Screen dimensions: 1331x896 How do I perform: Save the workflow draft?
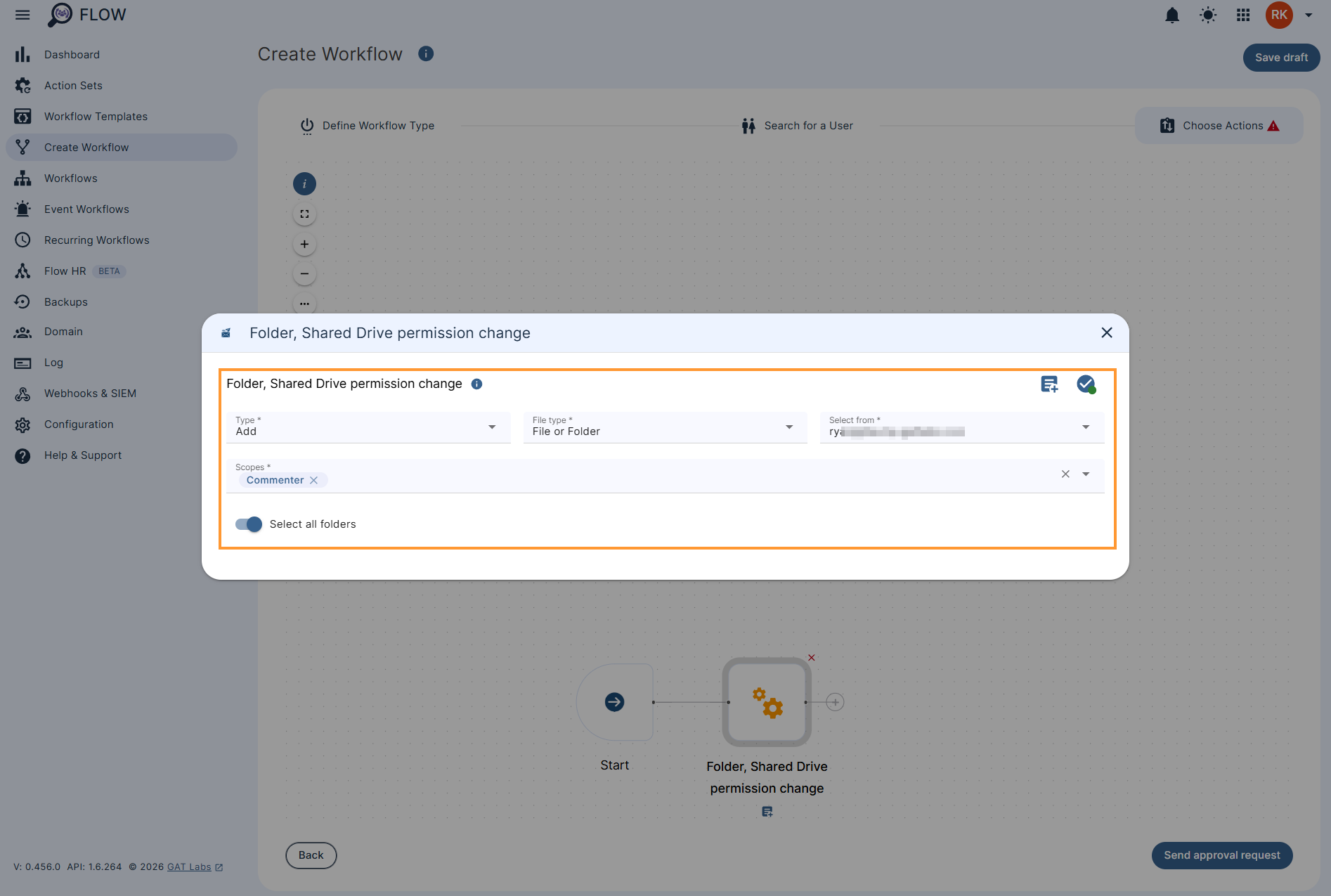click(x=1281, y=58)
